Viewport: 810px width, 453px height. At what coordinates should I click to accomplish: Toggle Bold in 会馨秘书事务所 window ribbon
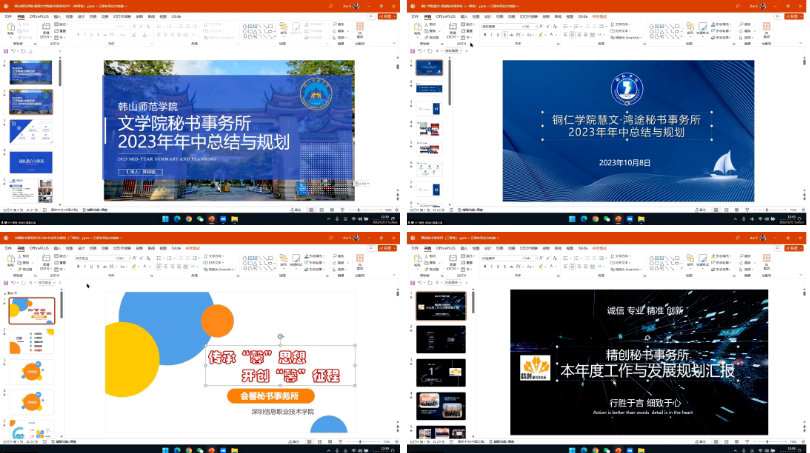[x=78, y=267]
